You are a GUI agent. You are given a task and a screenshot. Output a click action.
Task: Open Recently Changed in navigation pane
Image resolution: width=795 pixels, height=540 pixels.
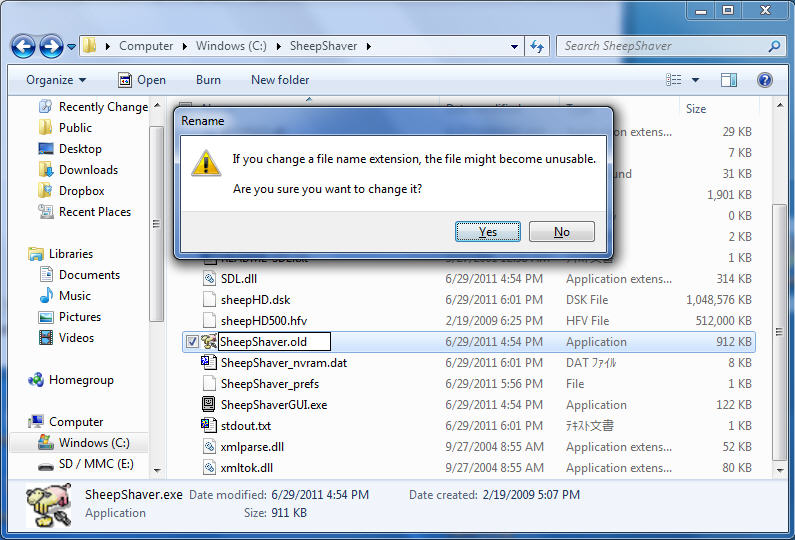(x=93, y=107)
